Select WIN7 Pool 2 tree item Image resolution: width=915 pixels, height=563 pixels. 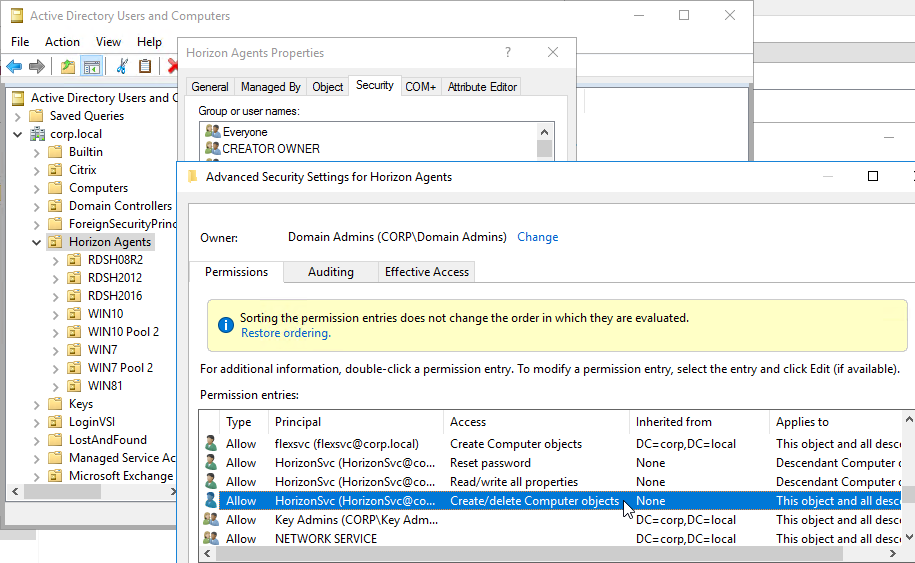(120, 368)
